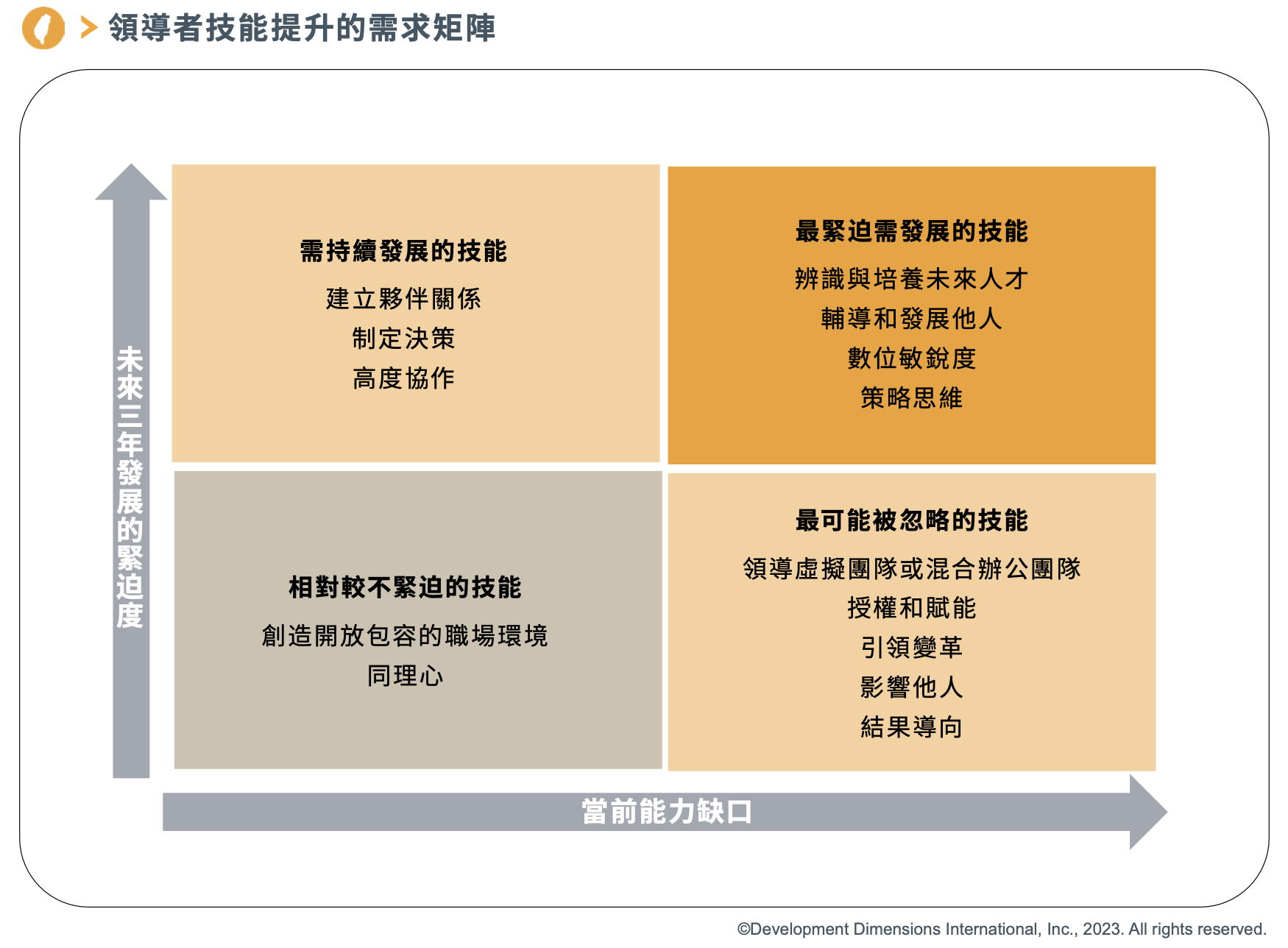Viewport: 1288px width, 948px height.
Task: Click the item 授權和賦能
Action: coord(911,608)
